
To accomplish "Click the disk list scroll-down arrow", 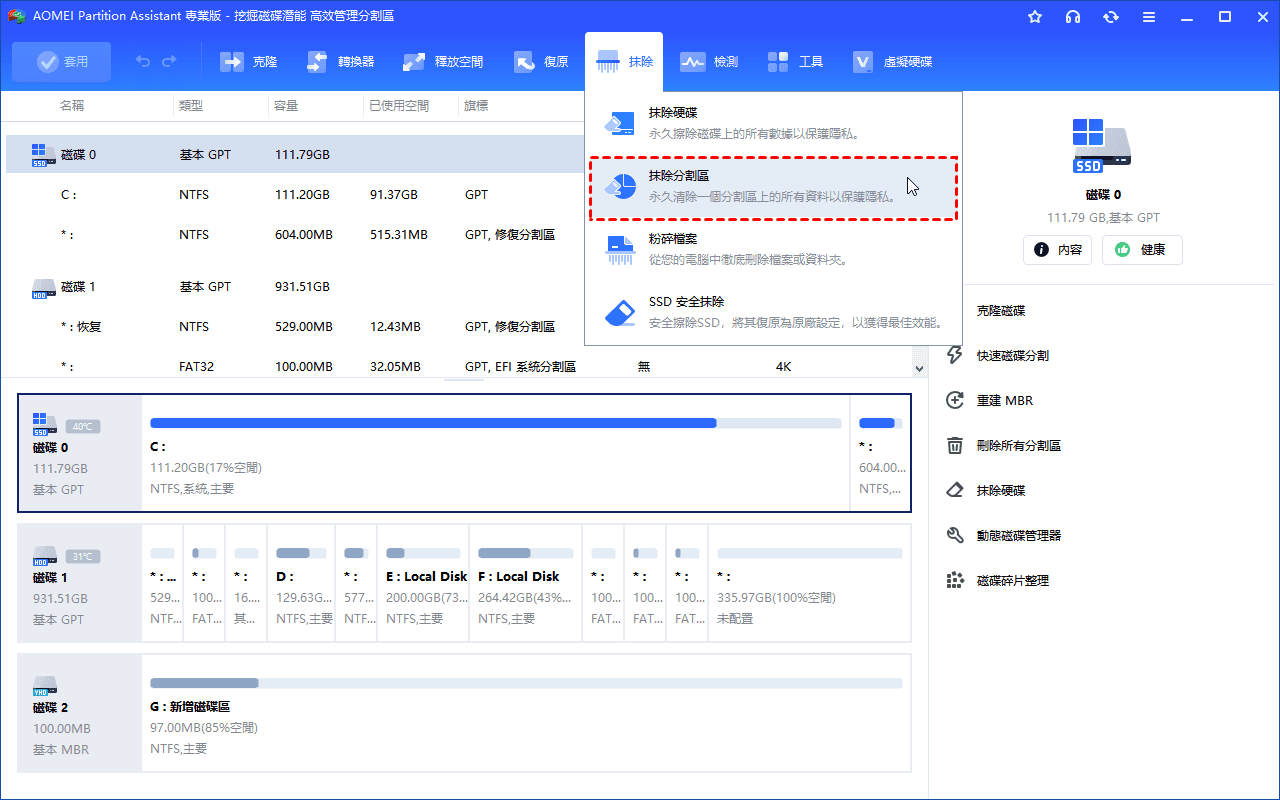I will [919, 368].
